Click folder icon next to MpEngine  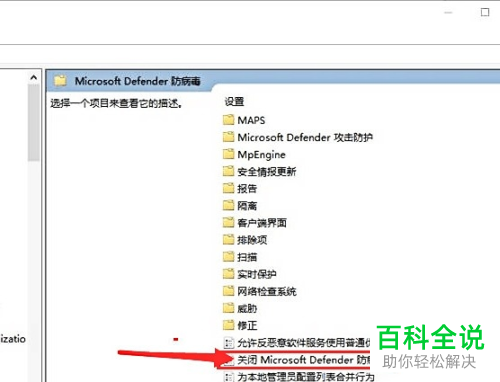tap(228, 154)
